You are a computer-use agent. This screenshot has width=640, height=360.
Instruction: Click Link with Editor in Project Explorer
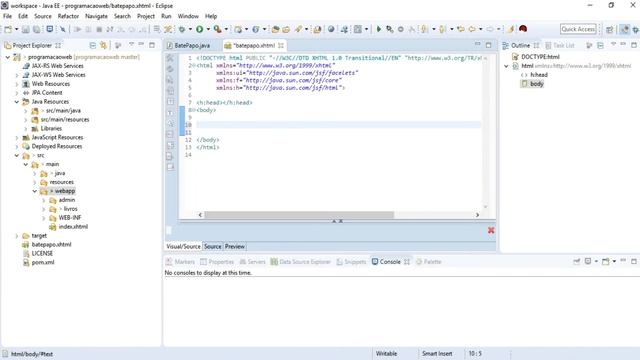(103, 45)
